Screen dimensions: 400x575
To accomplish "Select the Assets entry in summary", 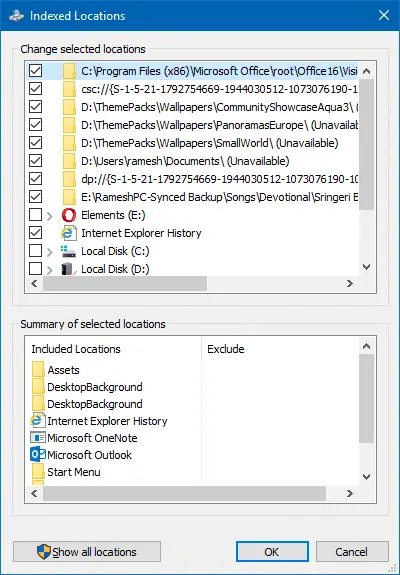I will (63, 370).
